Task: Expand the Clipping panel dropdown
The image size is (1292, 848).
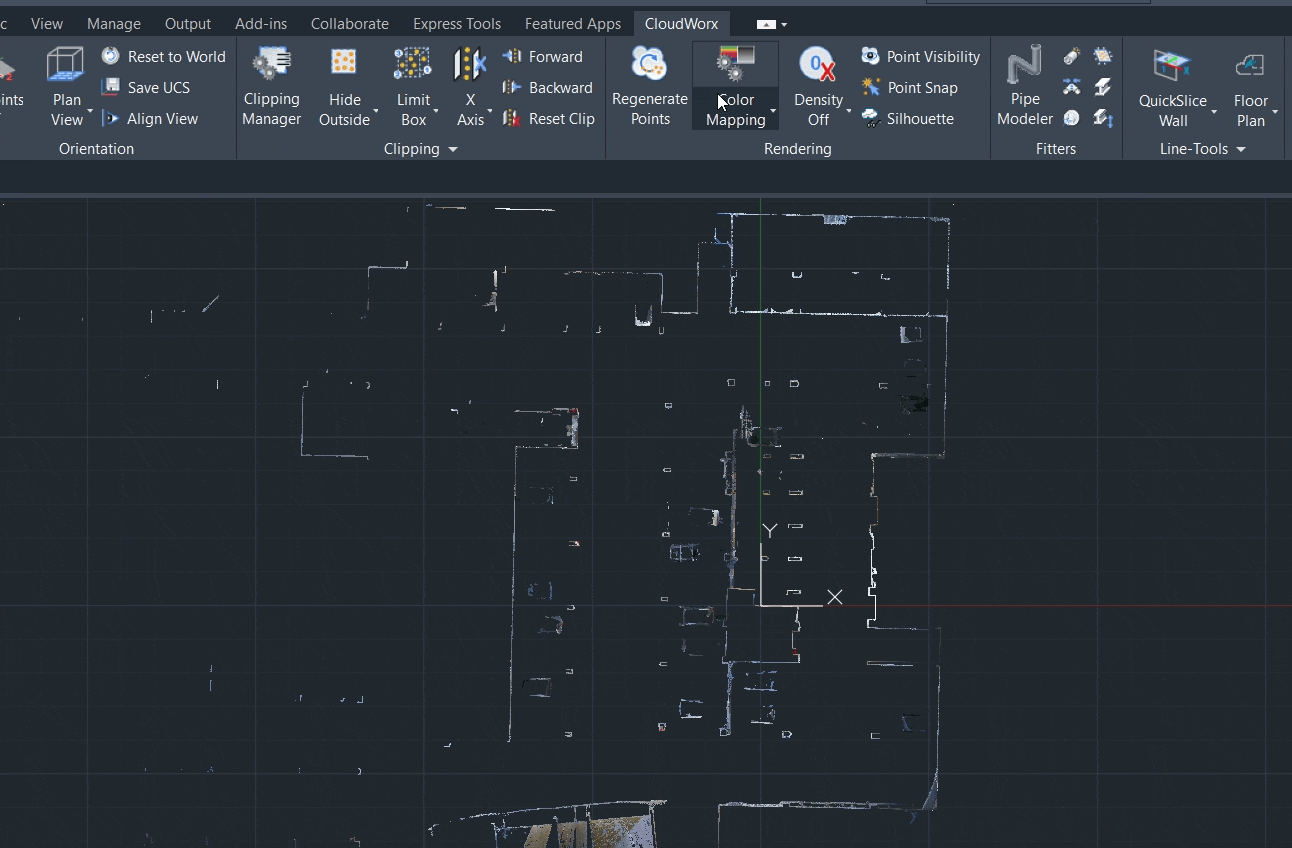Action: point(452,149)
